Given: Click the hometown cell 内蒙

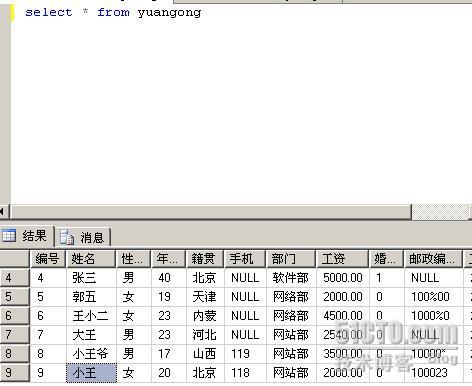Looking at the screenshot, I should pyautogui.click(x=205, y=316).
